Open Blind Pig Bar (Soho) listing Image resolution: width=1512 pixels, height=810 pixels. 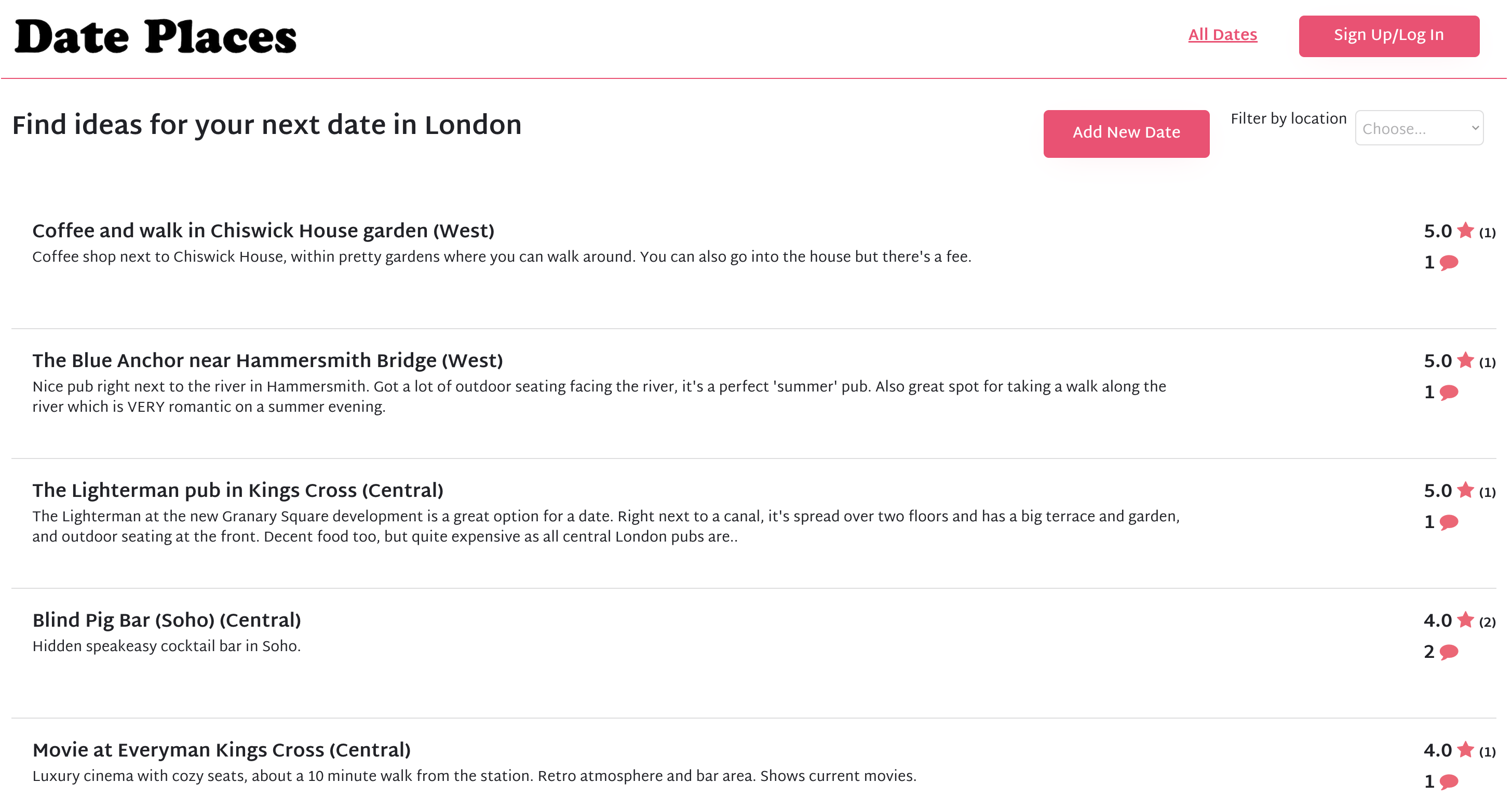click(167, 620)
